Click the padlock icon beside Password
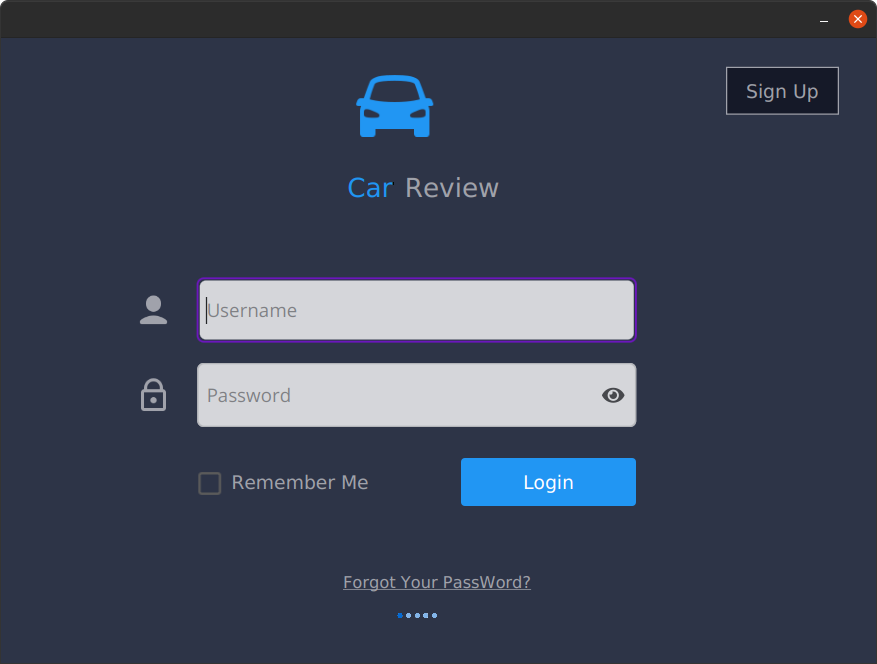 point(153,395)
